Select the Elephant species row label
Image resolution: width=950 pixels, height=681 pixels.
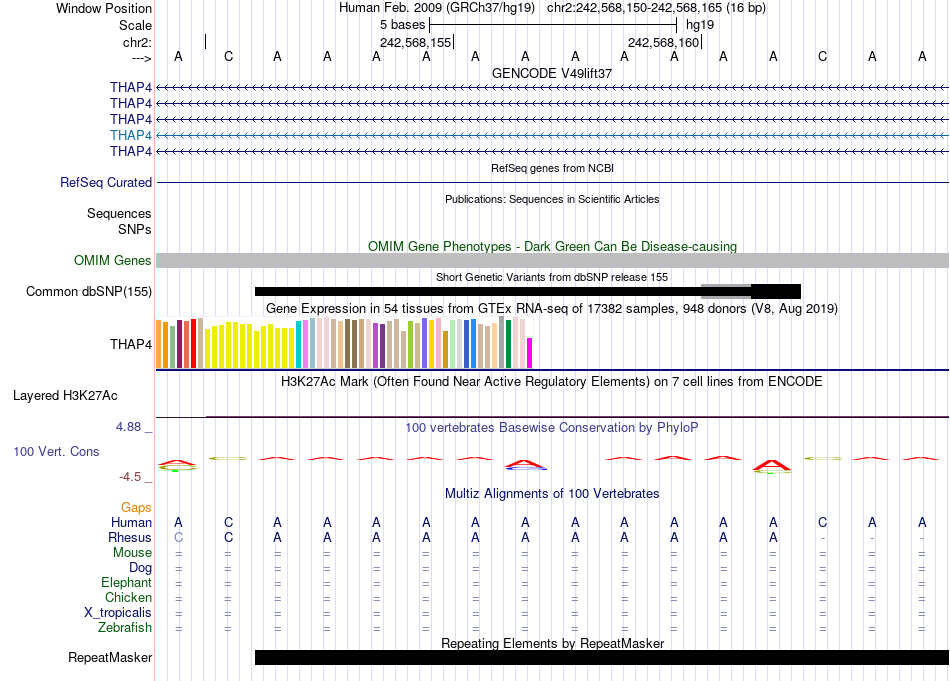click(x=126, y=582)
